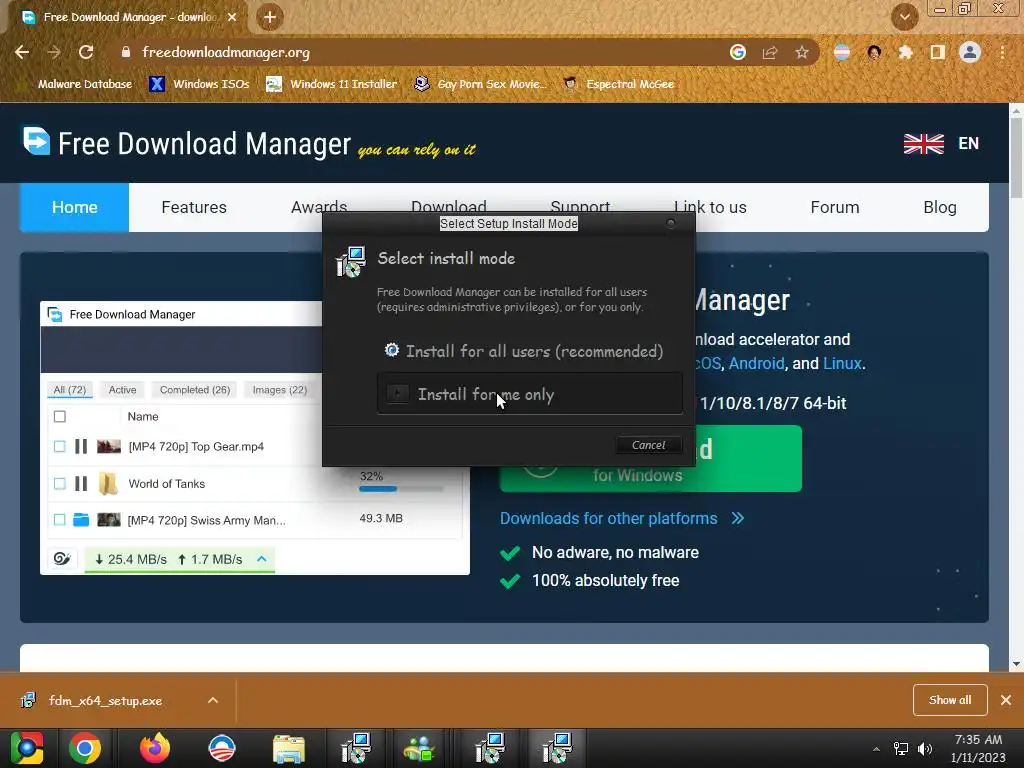Open the Extensions puzzle piece icon
The width and height of the screenshot is (1024, 768).
click(905, 52)
